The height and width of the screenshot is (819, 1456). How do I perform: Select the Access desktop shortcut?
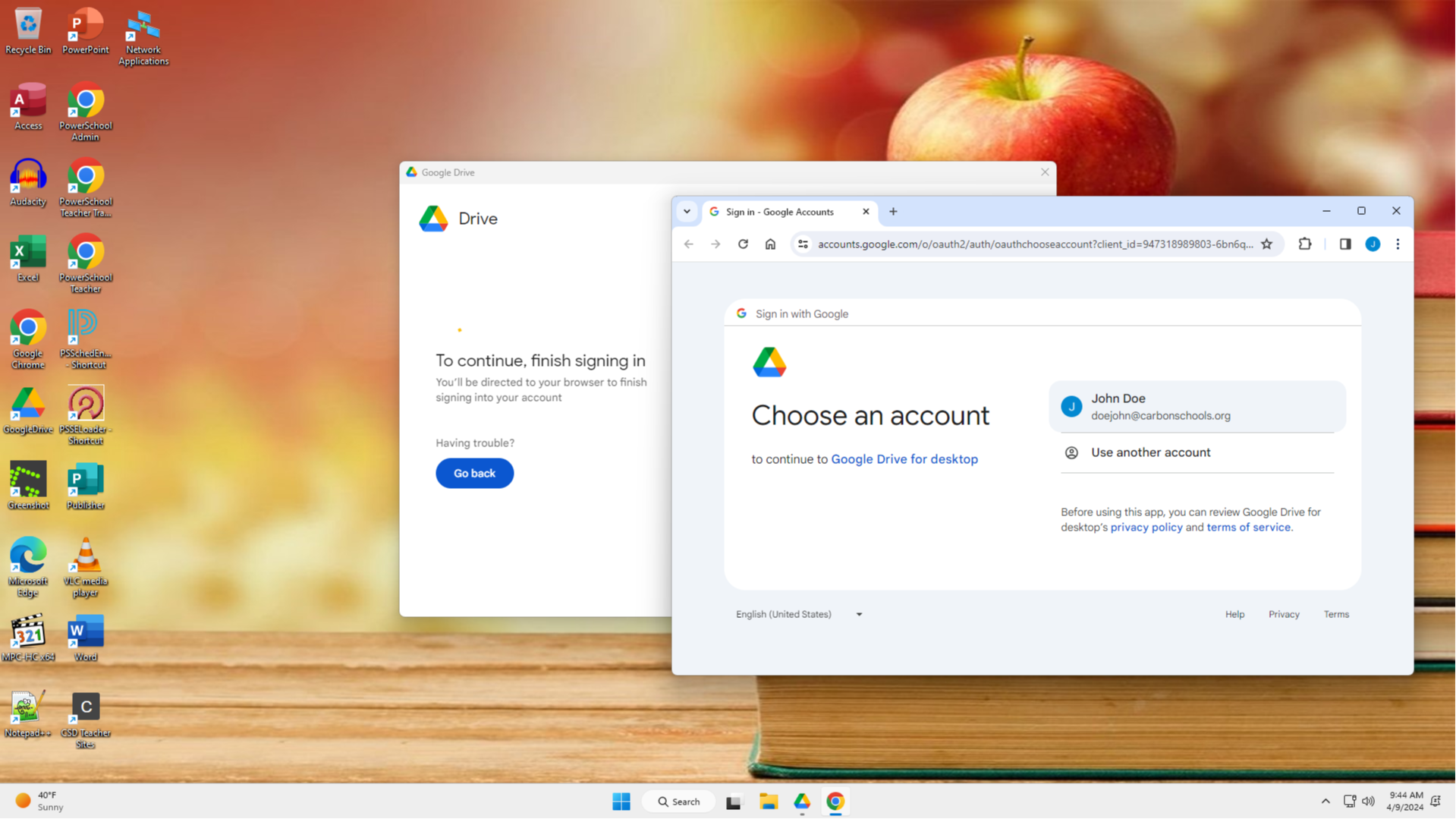pyautogui.click(x=28, y=108)
